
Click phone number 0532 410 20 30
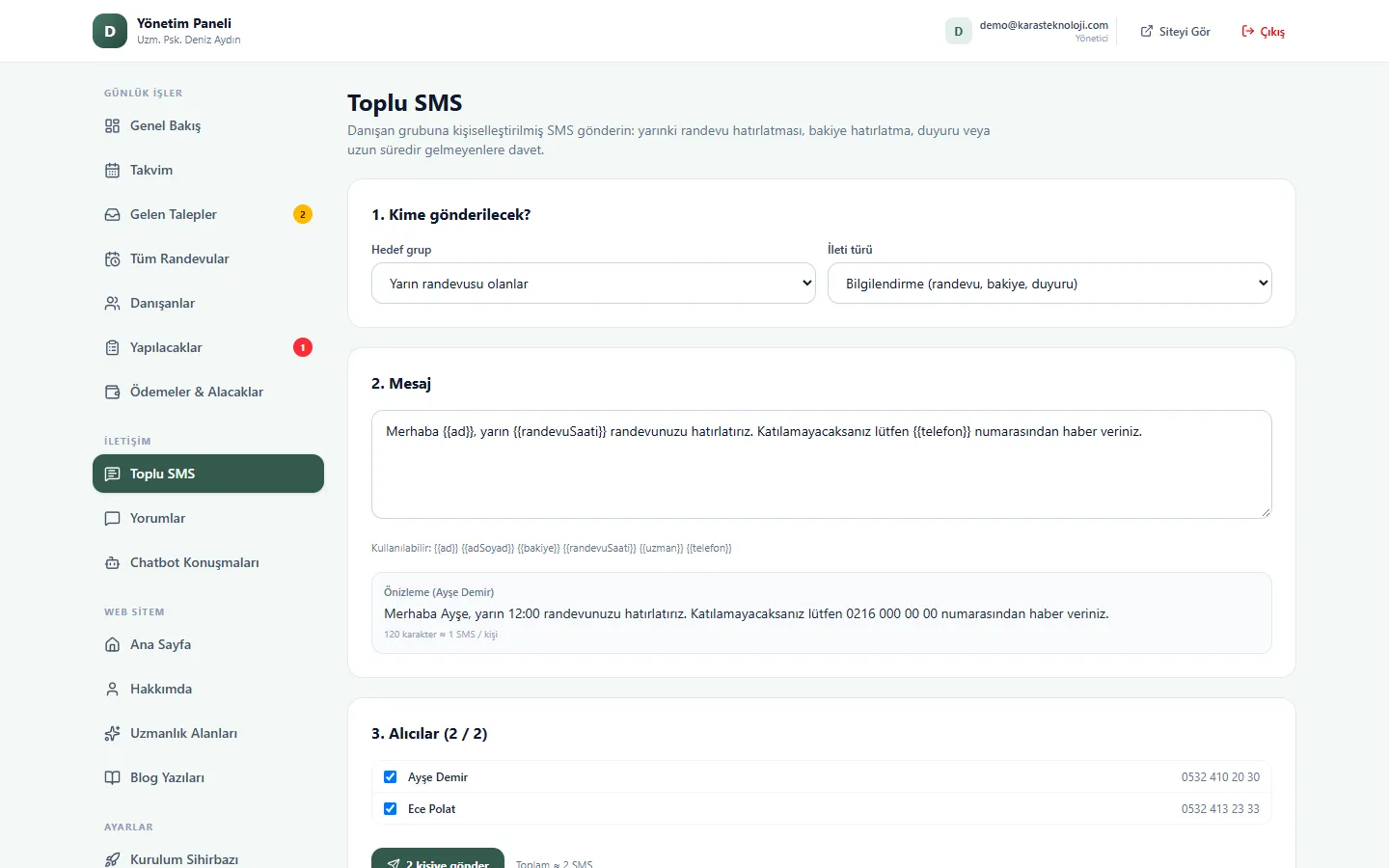(1220, 777)
